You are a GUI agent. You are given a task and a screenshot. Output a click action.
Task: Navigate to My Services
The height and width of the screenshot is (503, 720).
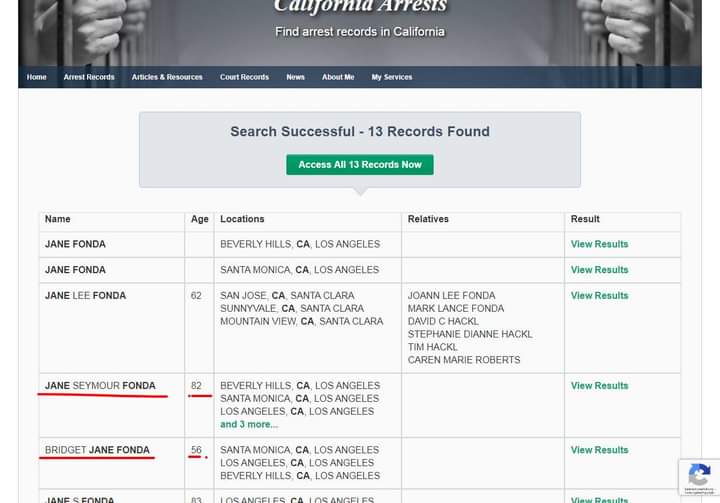(392, 77)
